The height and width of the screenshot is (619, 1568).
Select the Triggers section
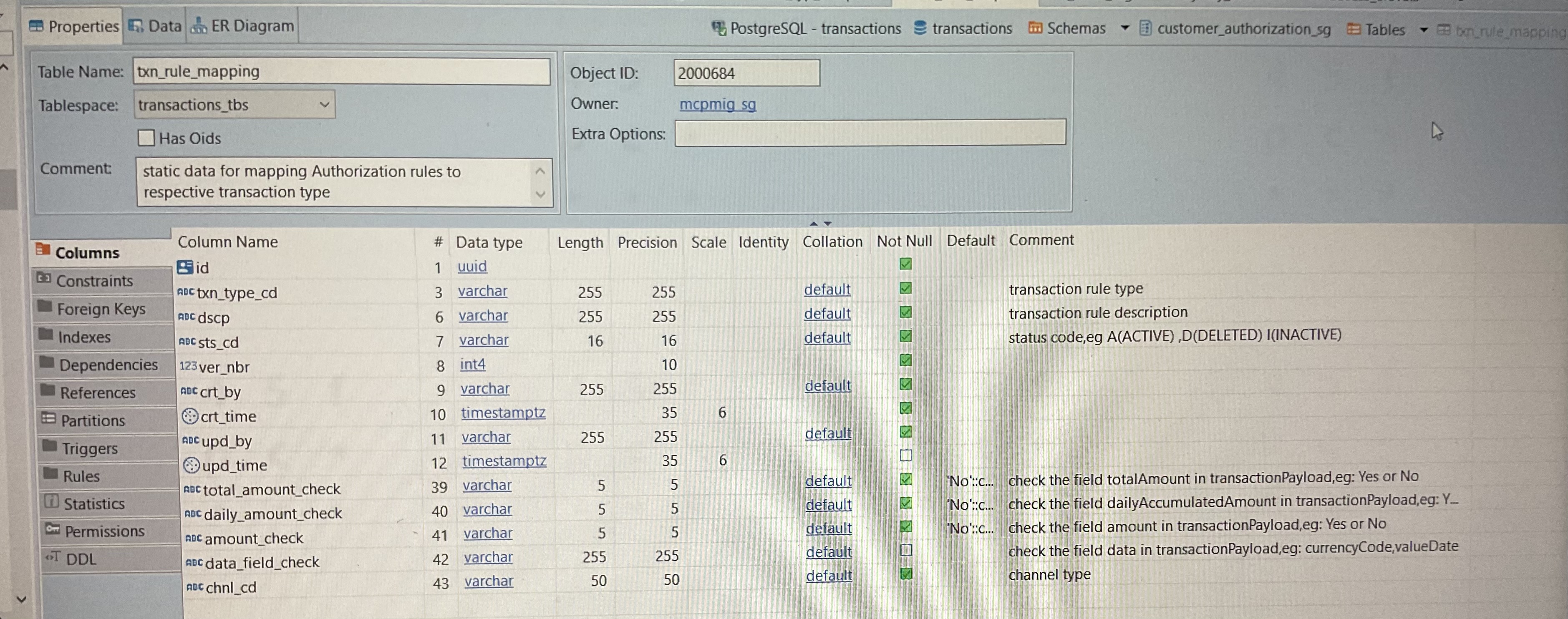pos(89,448)
